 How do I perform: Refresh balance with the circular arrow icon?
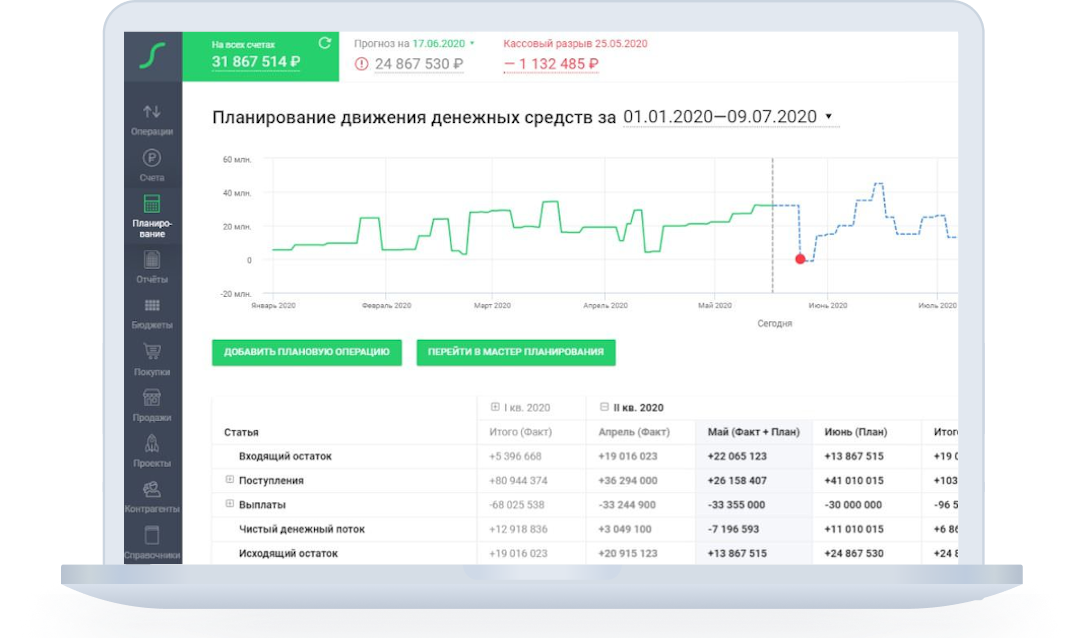pyautogui.click(x=323, y=44)
